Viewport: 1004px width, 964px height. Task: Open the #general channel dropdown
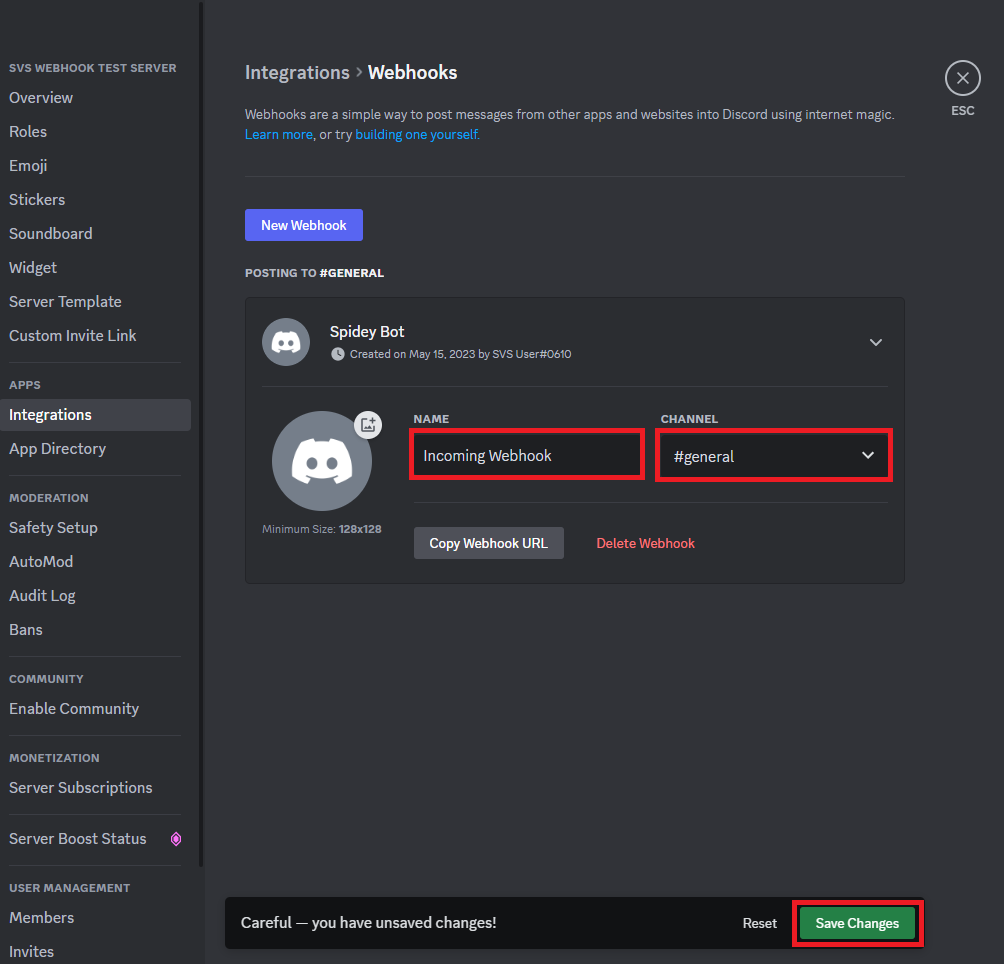coord(773,455)
